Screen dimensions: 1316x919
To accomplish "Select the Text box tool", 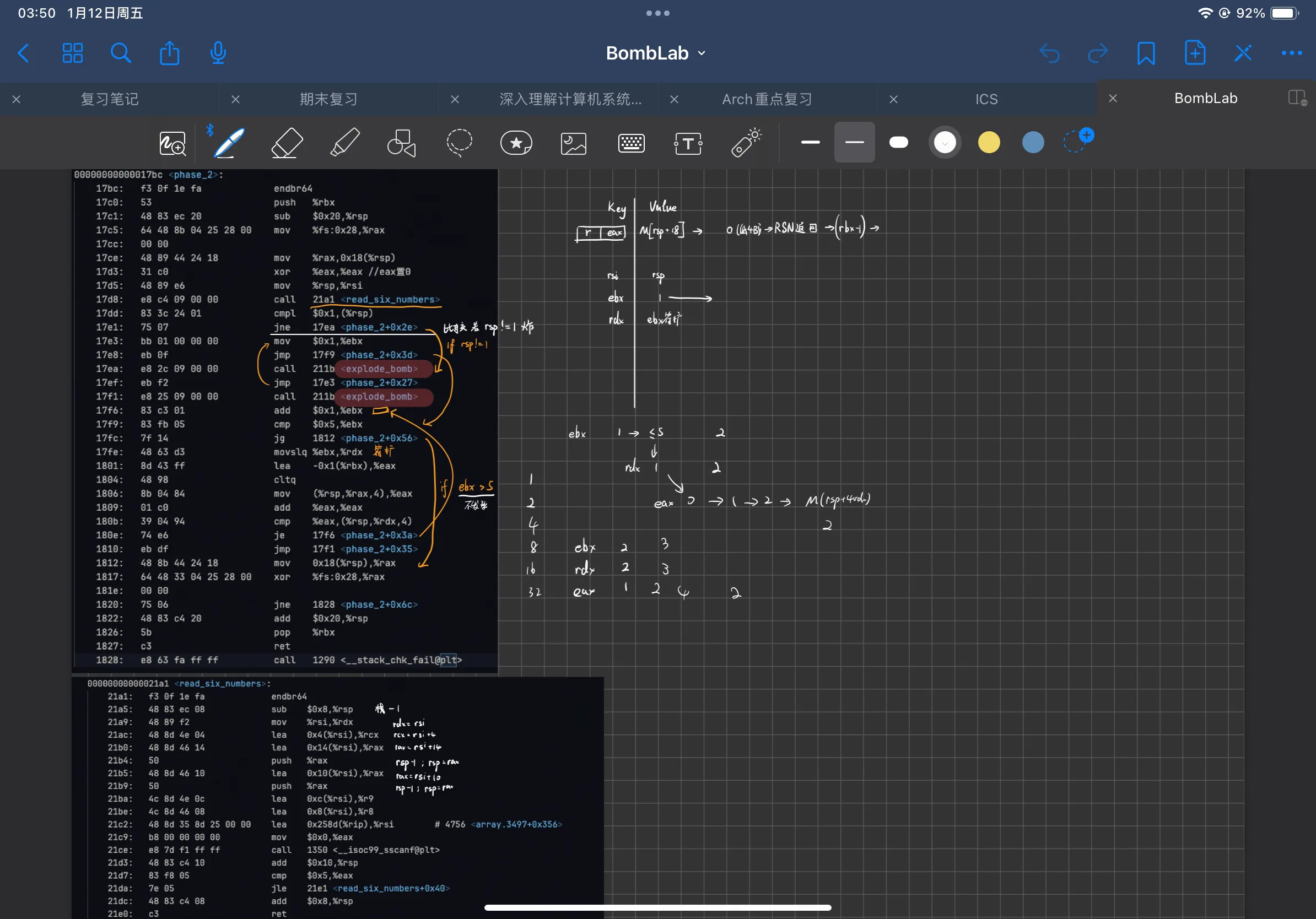I will [x=688, y=143].
